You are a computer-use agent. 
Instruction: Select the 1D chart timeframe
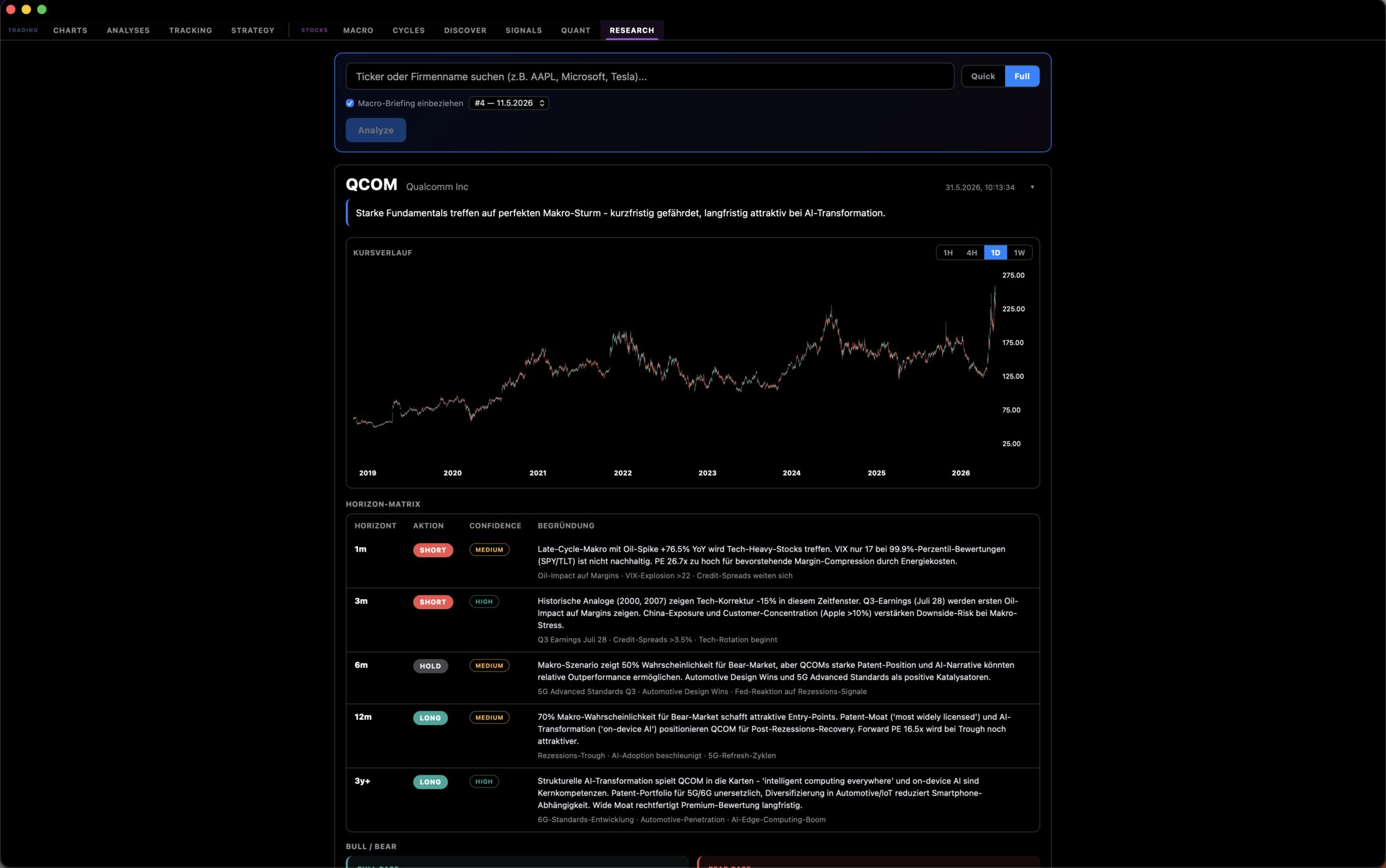(x=995, y=253)
